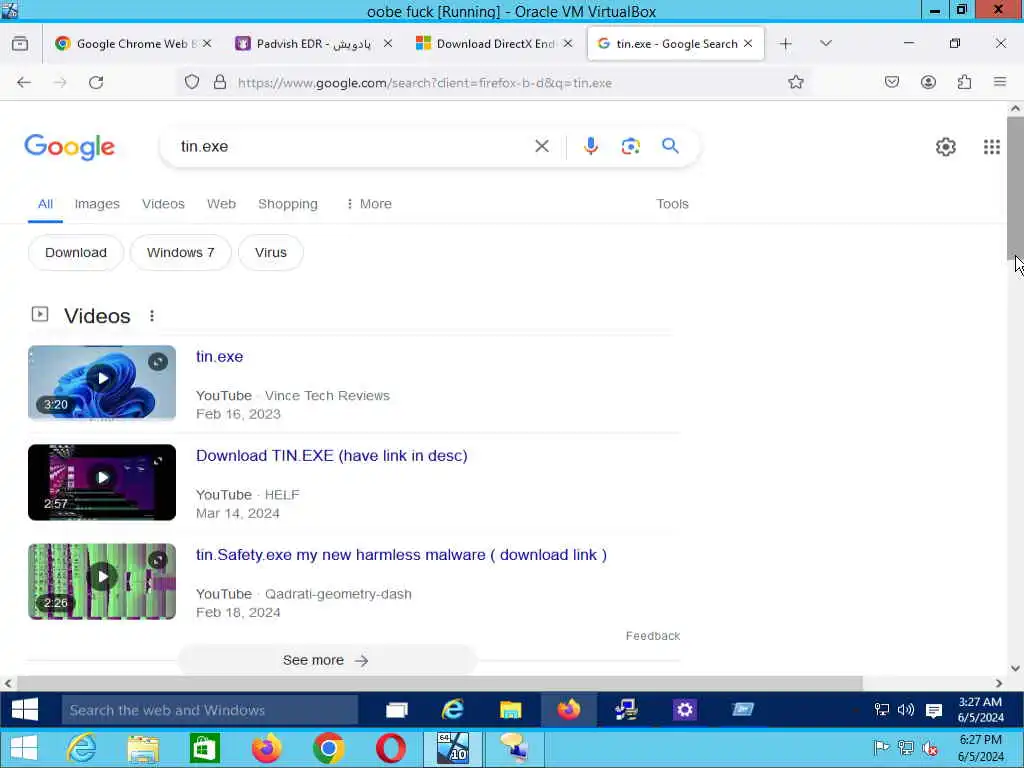
Task: Reload the page with the refresh icon
Action: point(96,82)
